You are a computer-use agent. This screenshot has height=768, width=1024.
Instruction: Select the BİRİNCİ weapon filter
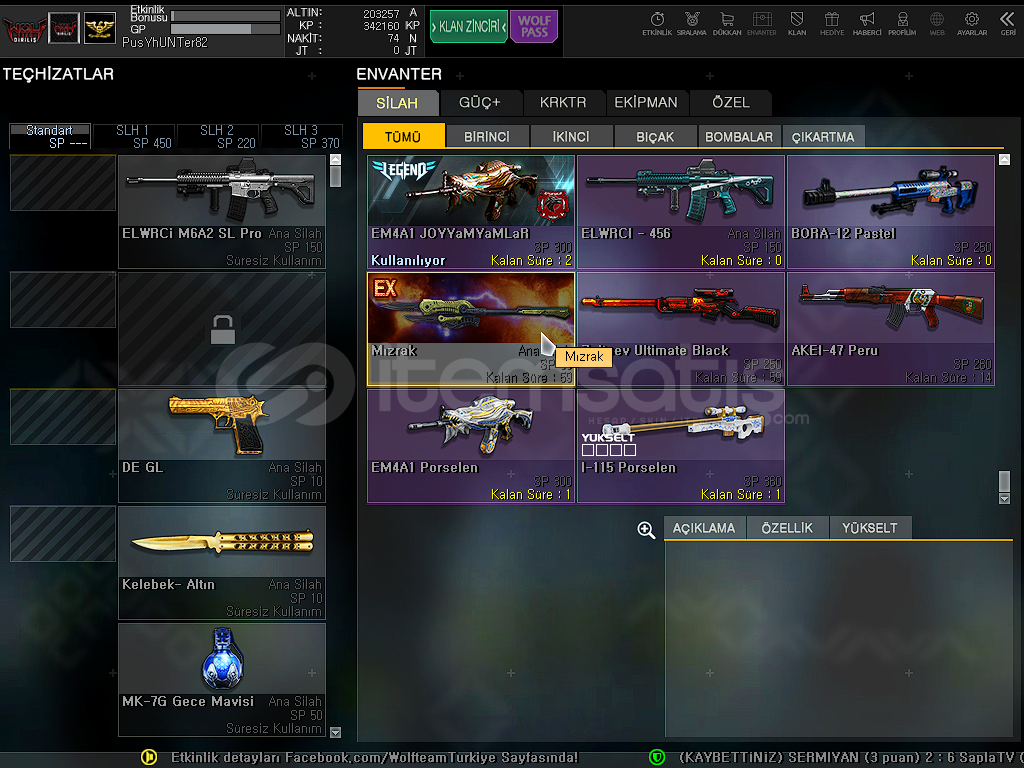point(487,136)
